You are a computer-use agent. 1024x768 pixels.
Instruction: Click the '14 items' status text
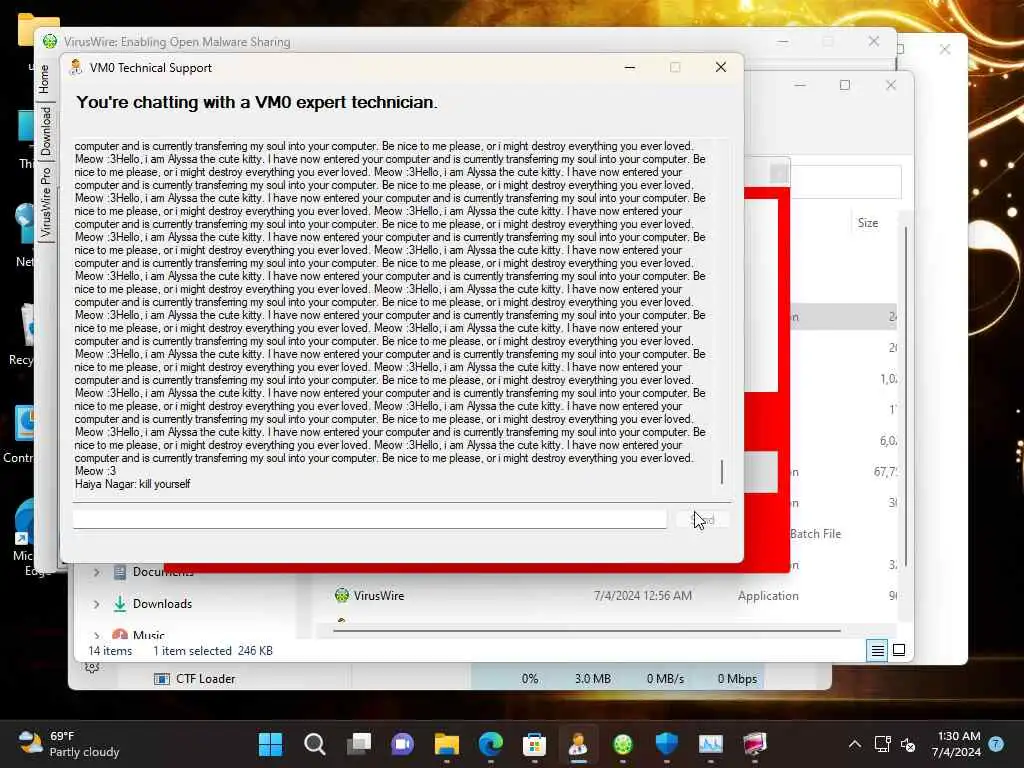110,651
